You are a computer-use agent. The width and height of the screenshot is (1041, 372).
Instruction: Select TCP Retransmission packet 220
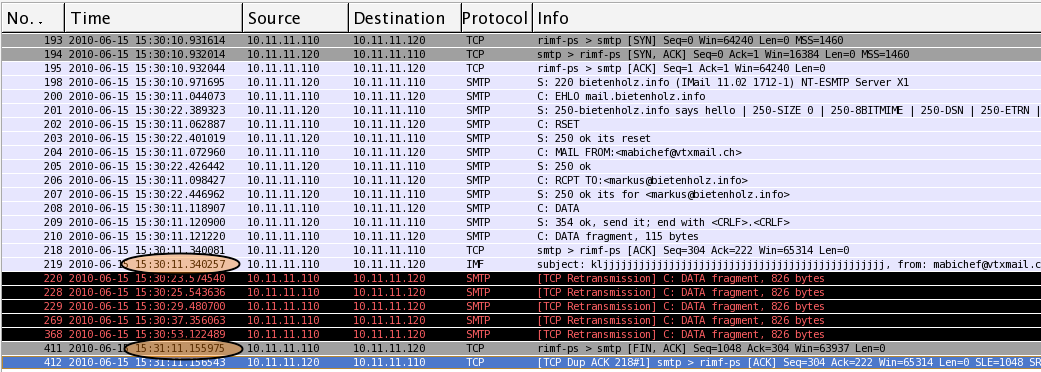coord(520,278)
